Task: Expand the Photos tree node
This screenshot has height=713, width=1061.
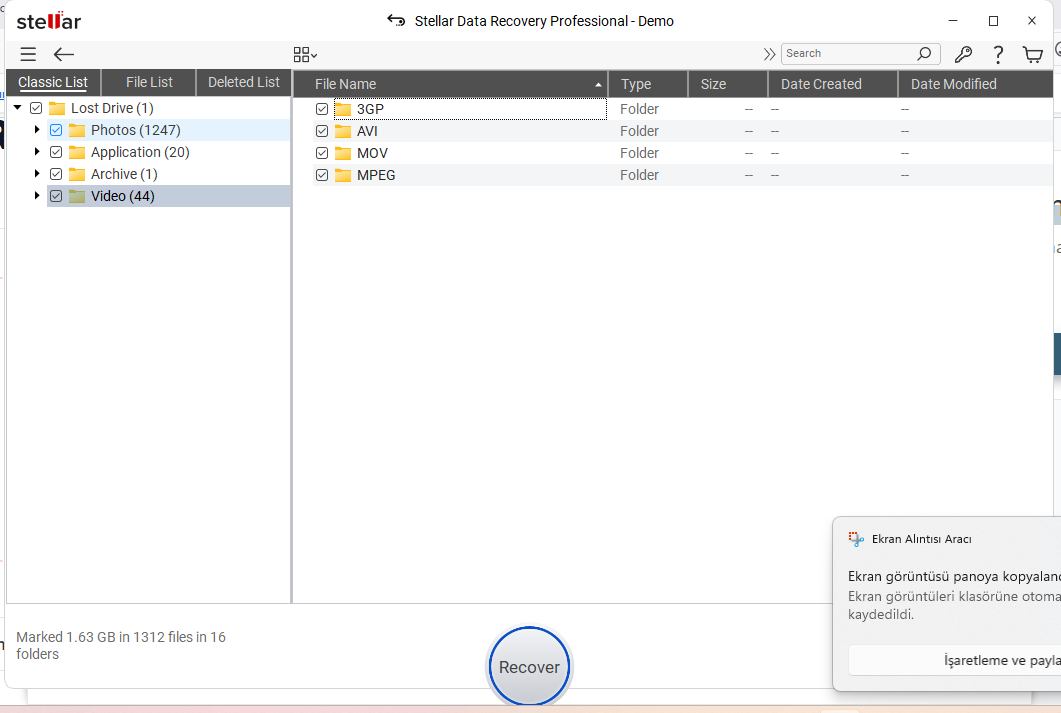Action: click(x=37, y=129)
